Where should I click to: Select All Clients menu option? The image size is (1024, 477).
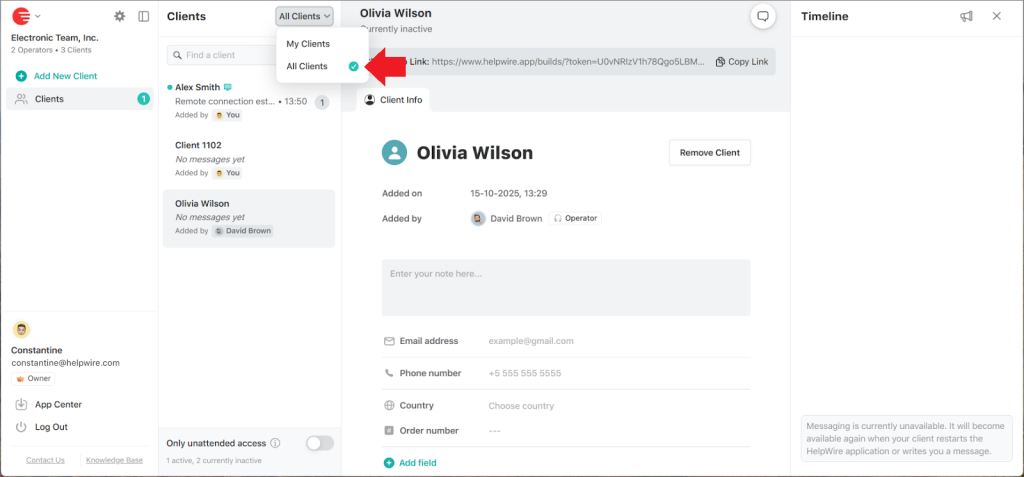[323, 66]
